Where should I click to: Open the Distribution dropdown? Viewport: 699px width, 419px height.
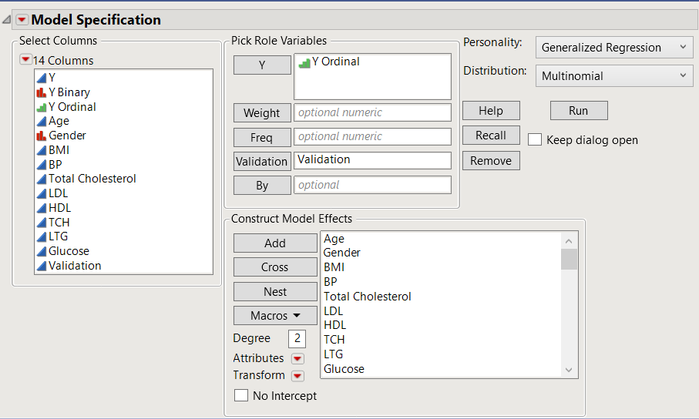point(614,75)
